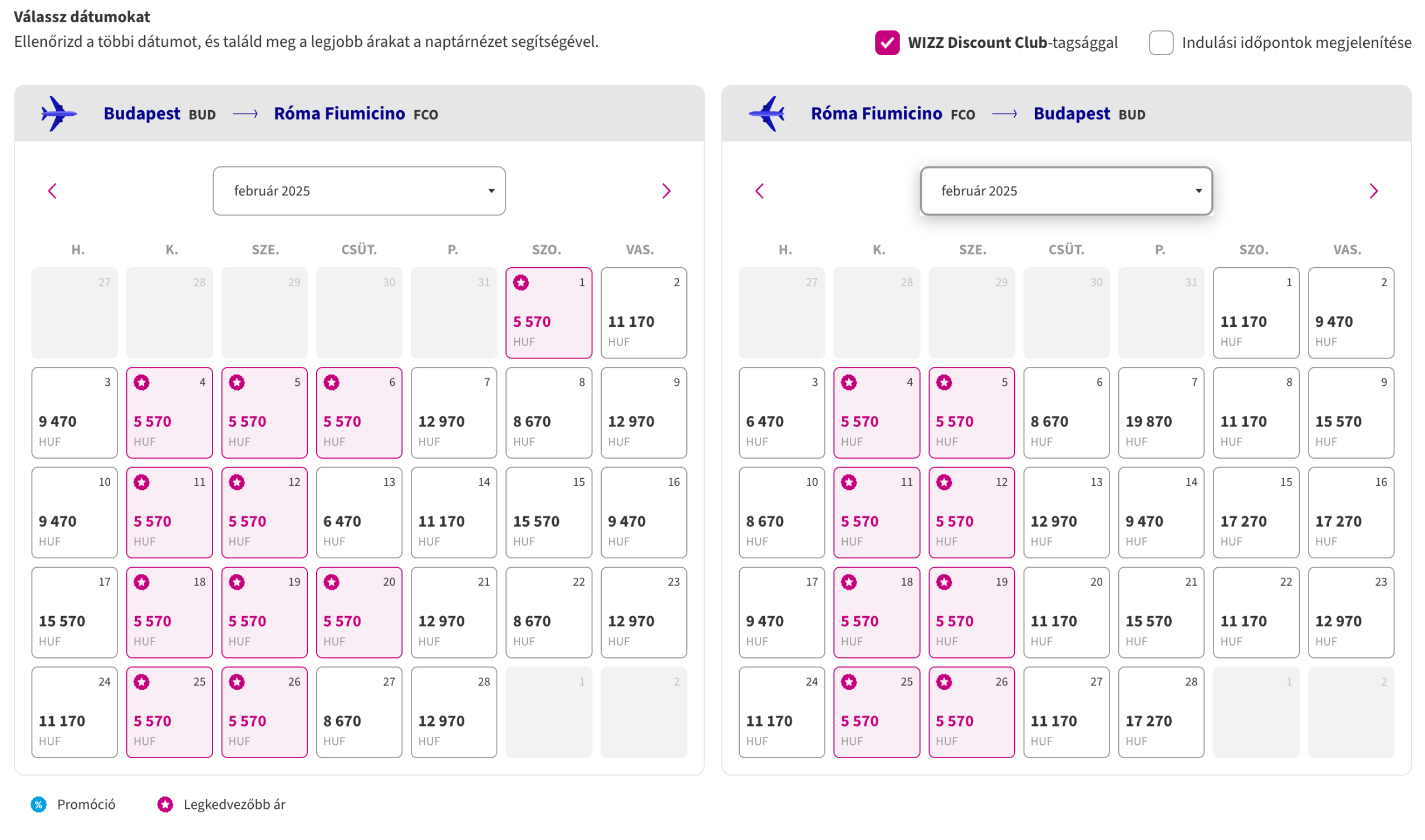This screenshot has height=840, width=1425.
Task: Pick outbound February 28 for 12 970 HUF
Action: (453, 713)
